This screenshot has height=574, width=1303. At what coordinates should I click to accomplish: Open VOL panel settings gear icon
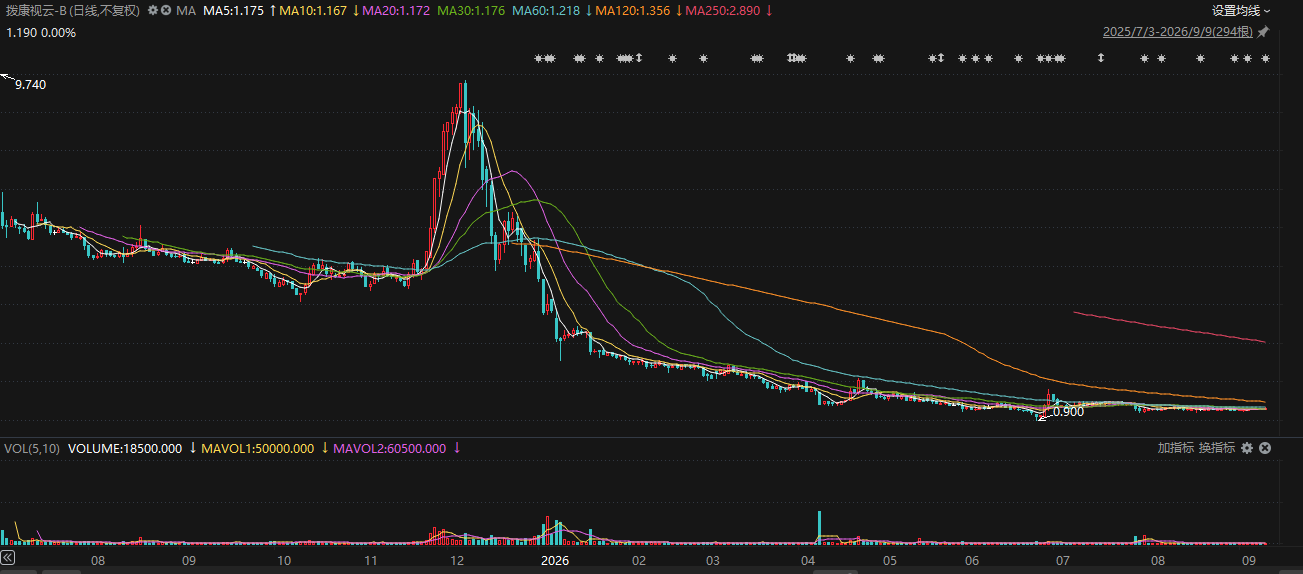[1247, 448]
